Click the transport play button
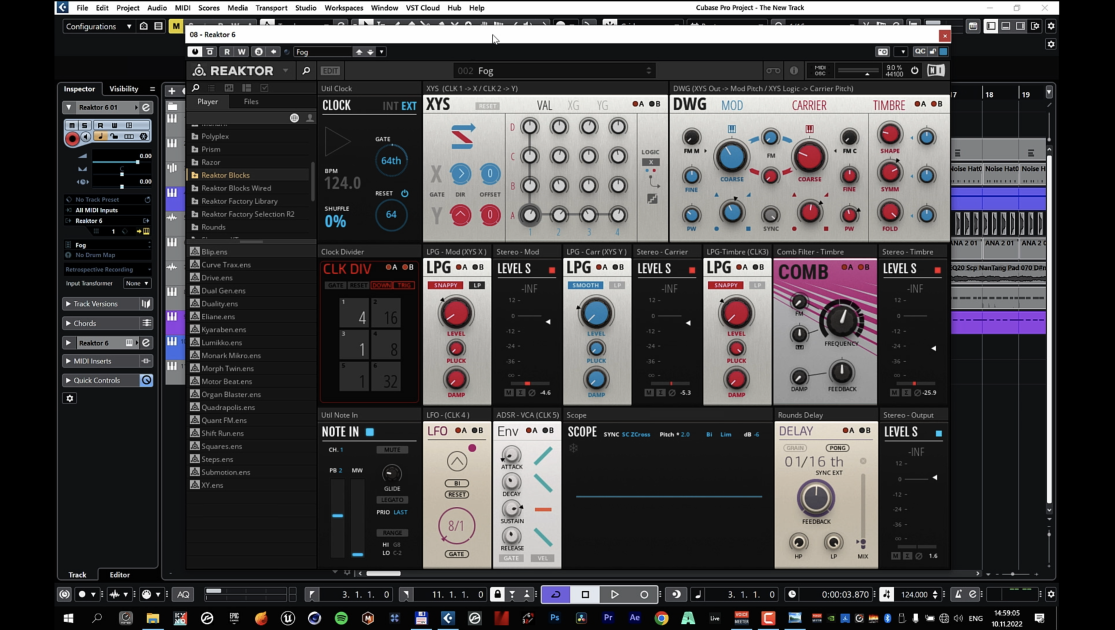The image size is (1115, 630). coord(614,594)
